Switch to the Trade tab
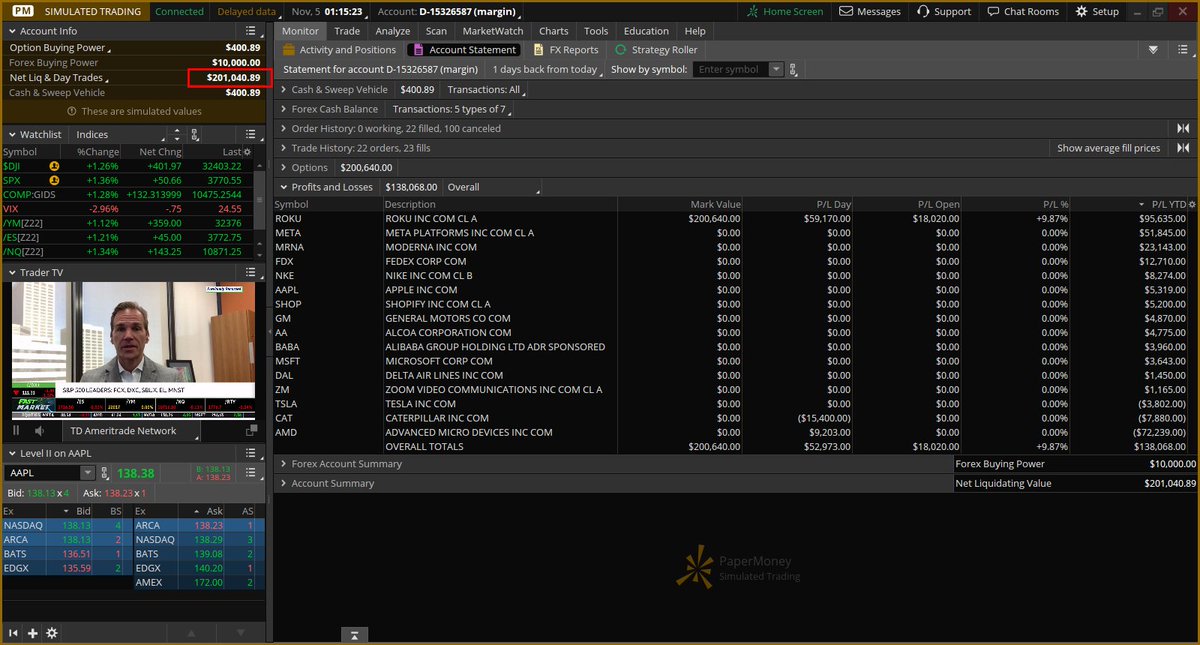This screenshot has height=645, width=1200. [347, 31]
